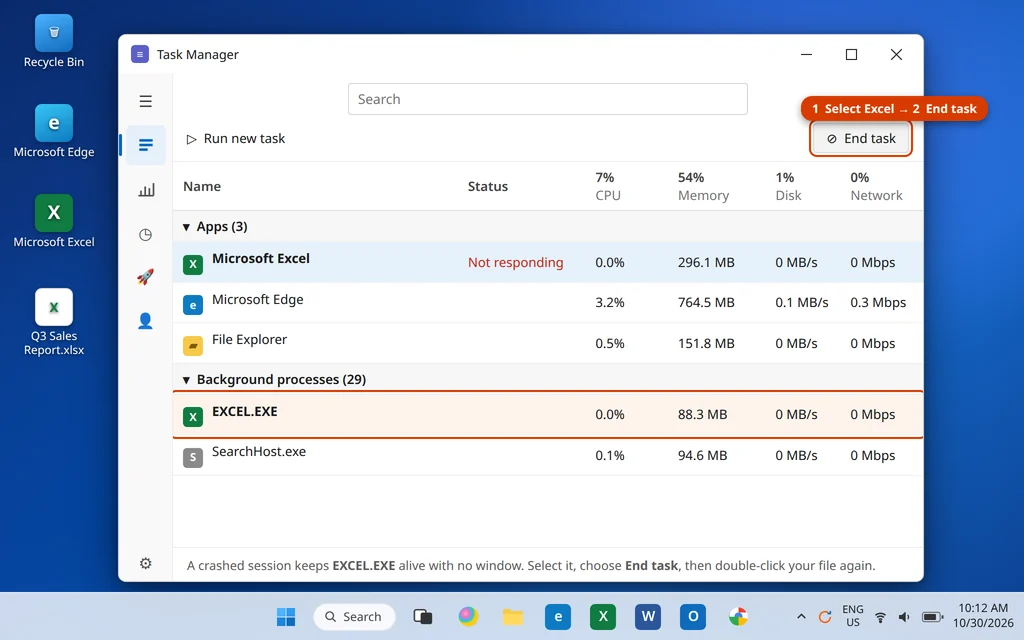The width and height of the screenshot is (1024, 640).
Task: Open the battery status tray icon
Action: [933, 617]
